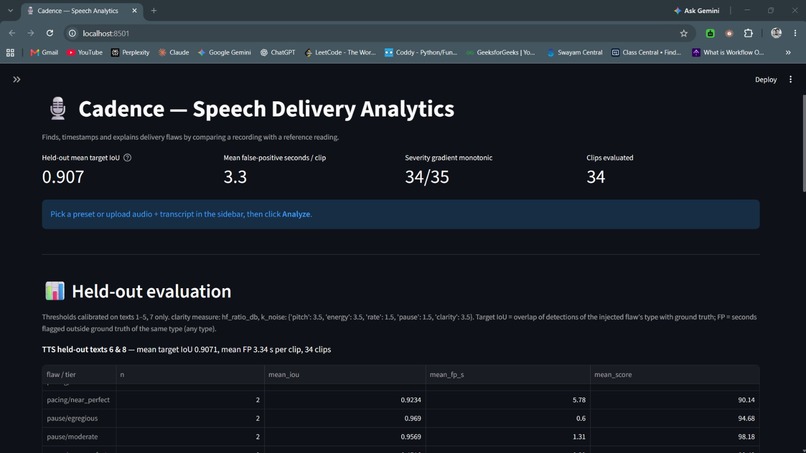This screenshot has height=453, width=806.
Task: Sort the table by the mean_score column
Action: (x=675, y=374)
